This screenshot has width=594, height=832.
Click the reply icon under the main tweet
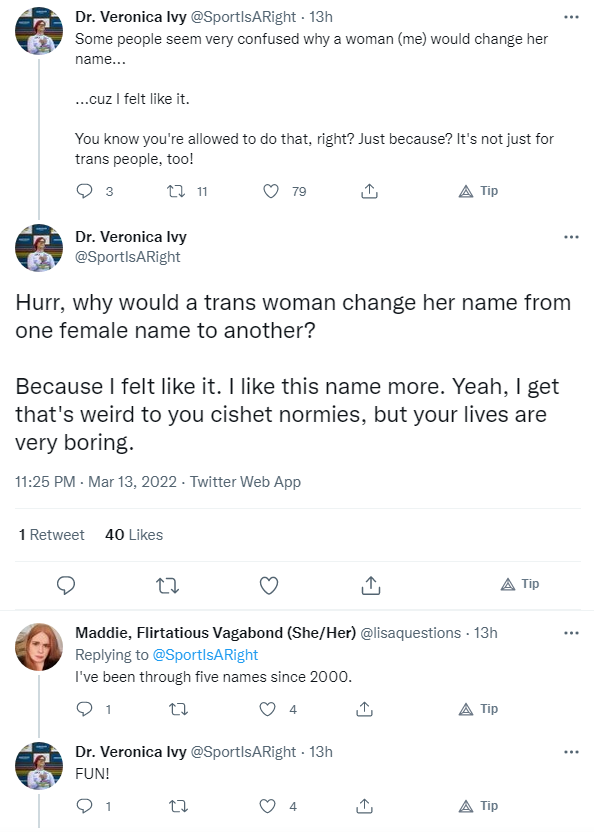(x=66, y=585)
